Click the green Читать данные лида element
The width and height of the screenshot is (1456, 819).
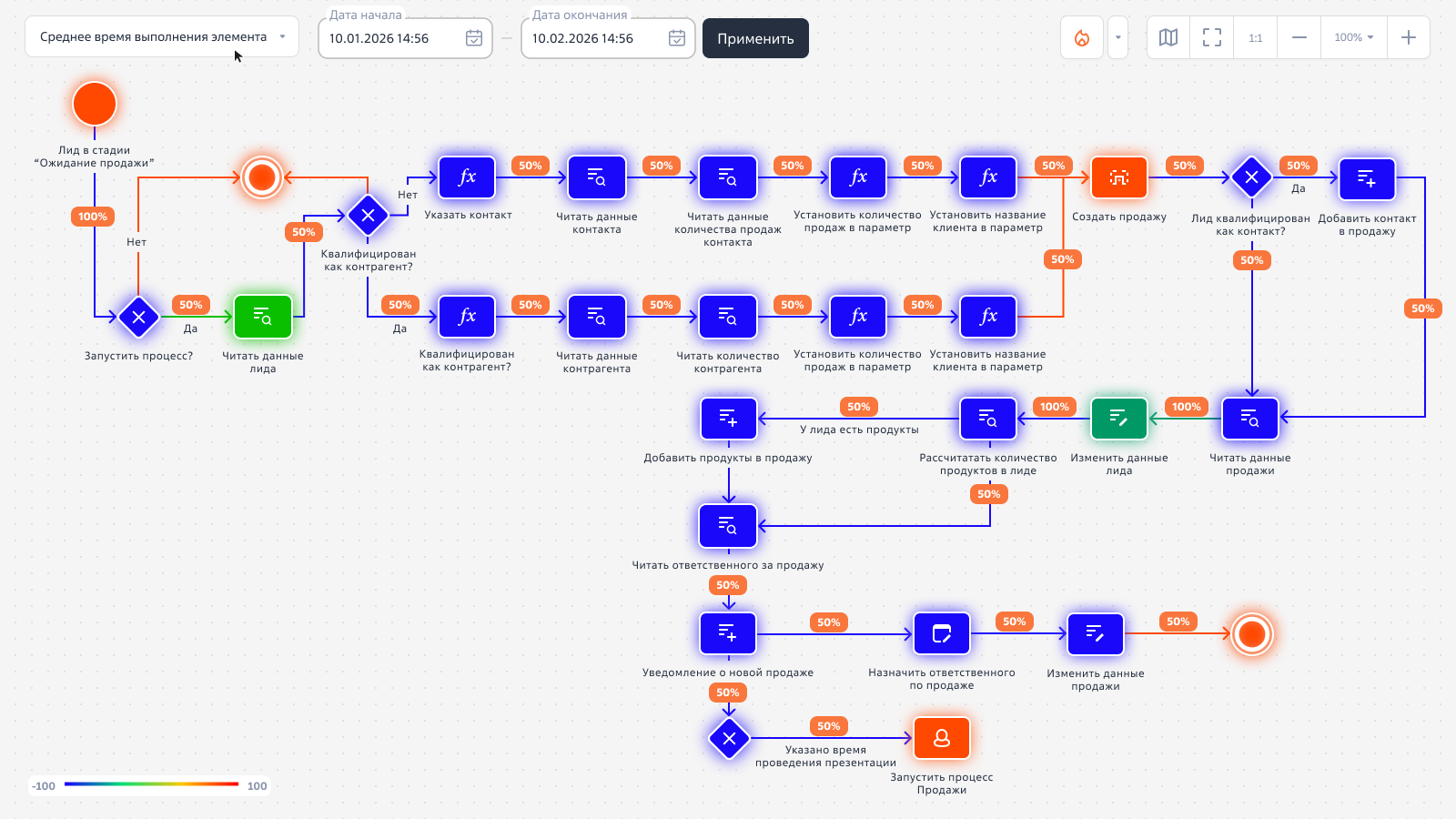263,317
